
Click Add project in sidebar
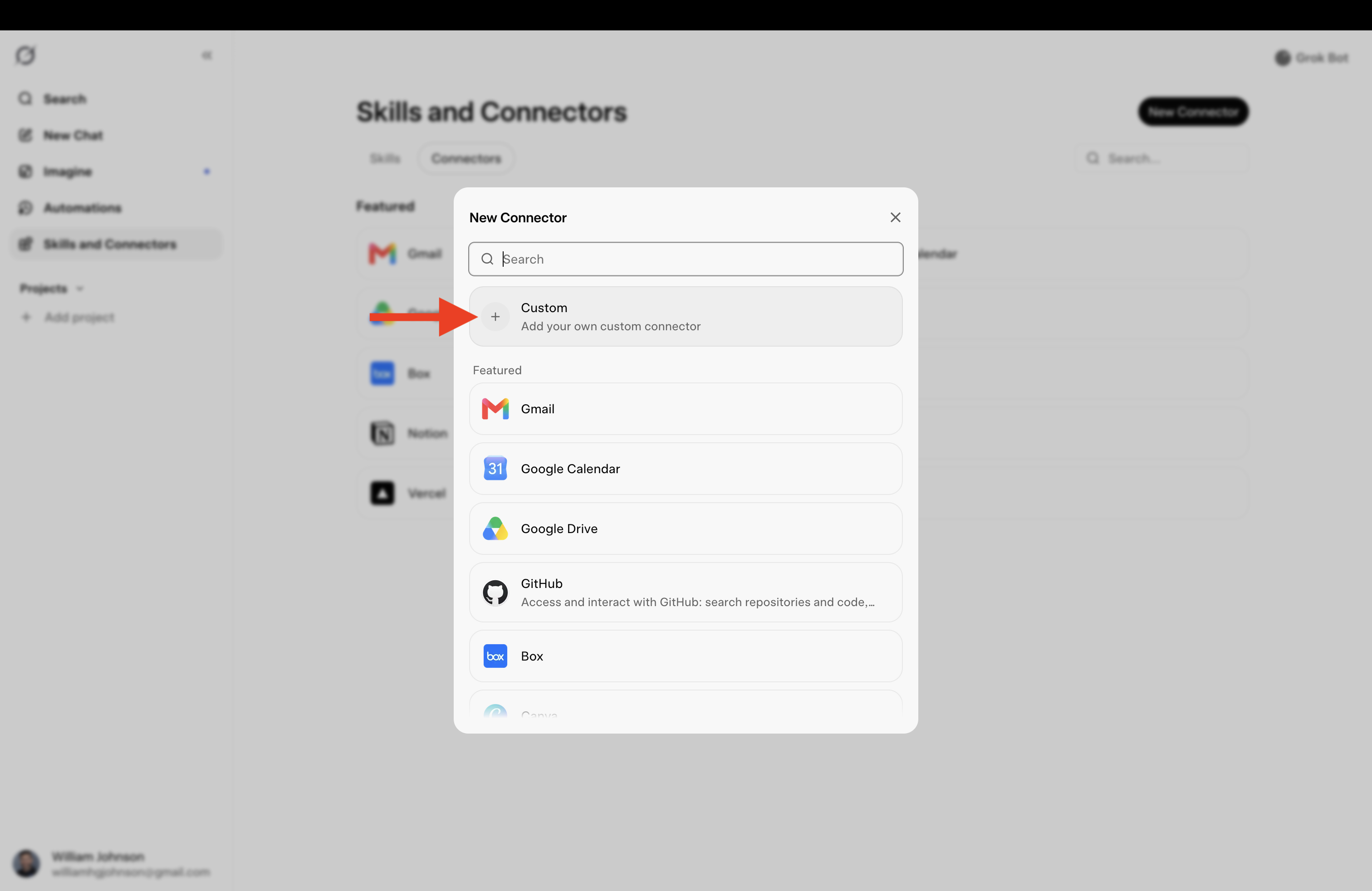click(x=68, y=317)
